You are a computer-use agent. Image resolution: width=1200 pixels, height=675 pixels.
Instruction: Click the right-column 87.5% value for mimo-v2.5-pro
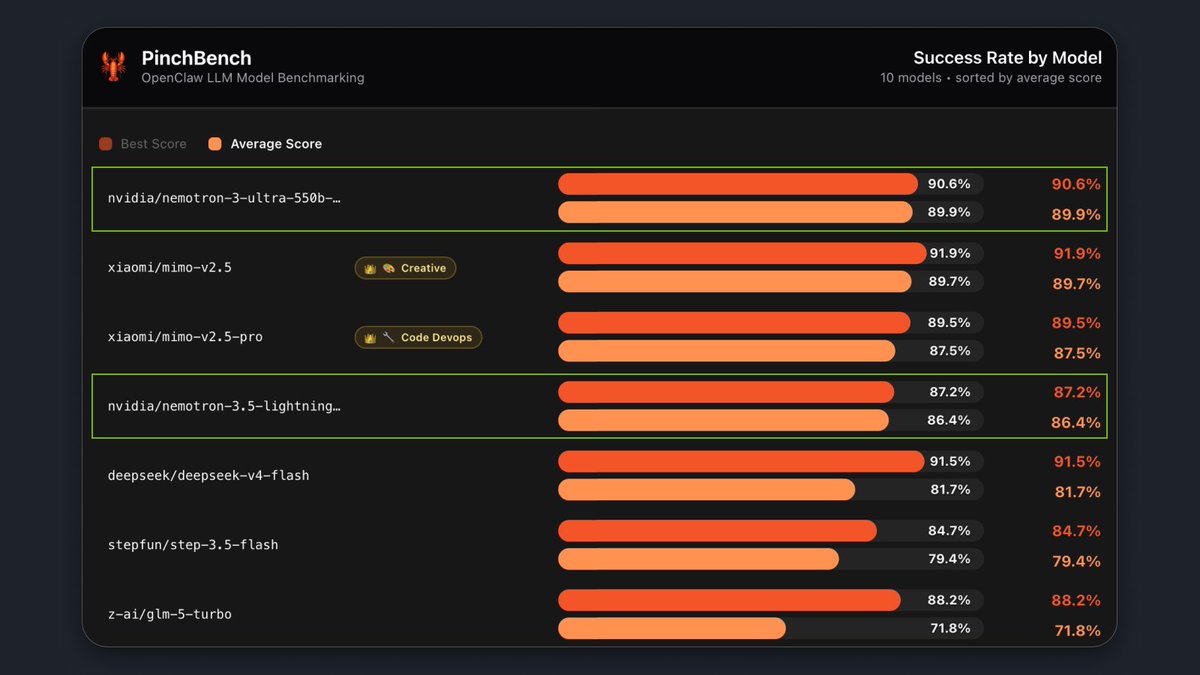1076,352
